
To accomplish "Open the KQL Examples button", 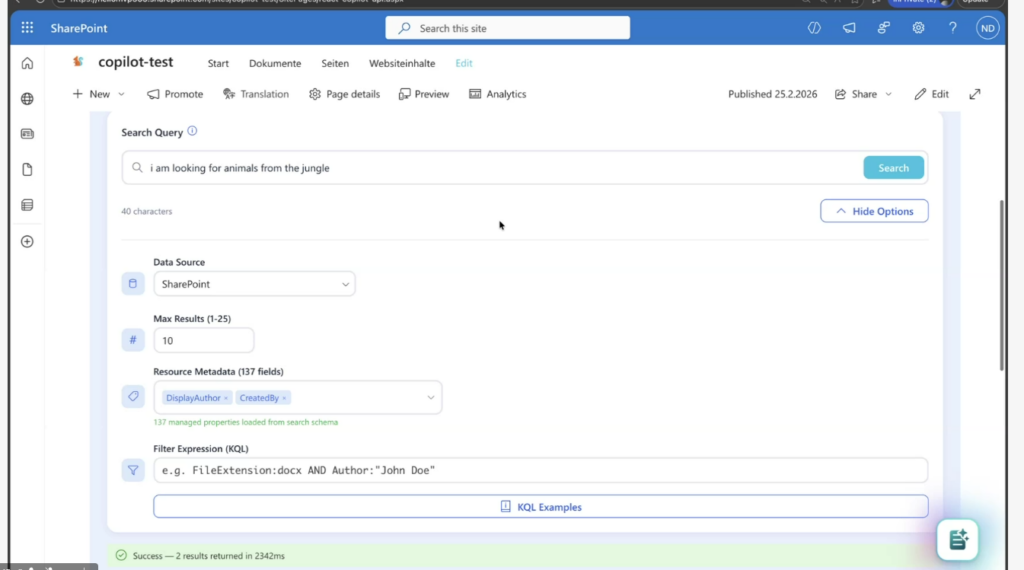I will pyautogui.click(x=540, y=507).
